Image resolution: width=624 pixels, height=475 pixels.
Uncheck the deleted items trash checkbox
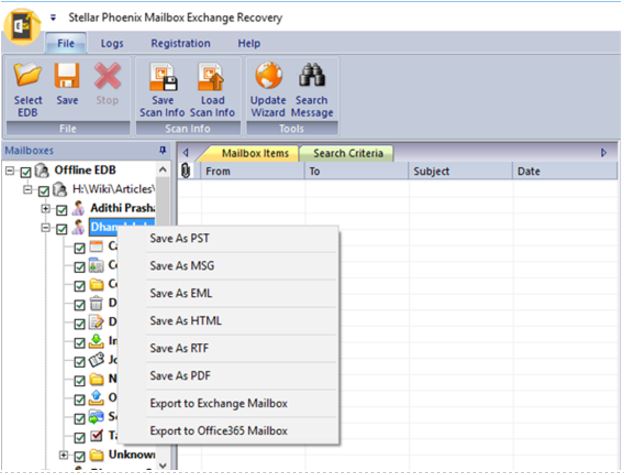[80, 305]
